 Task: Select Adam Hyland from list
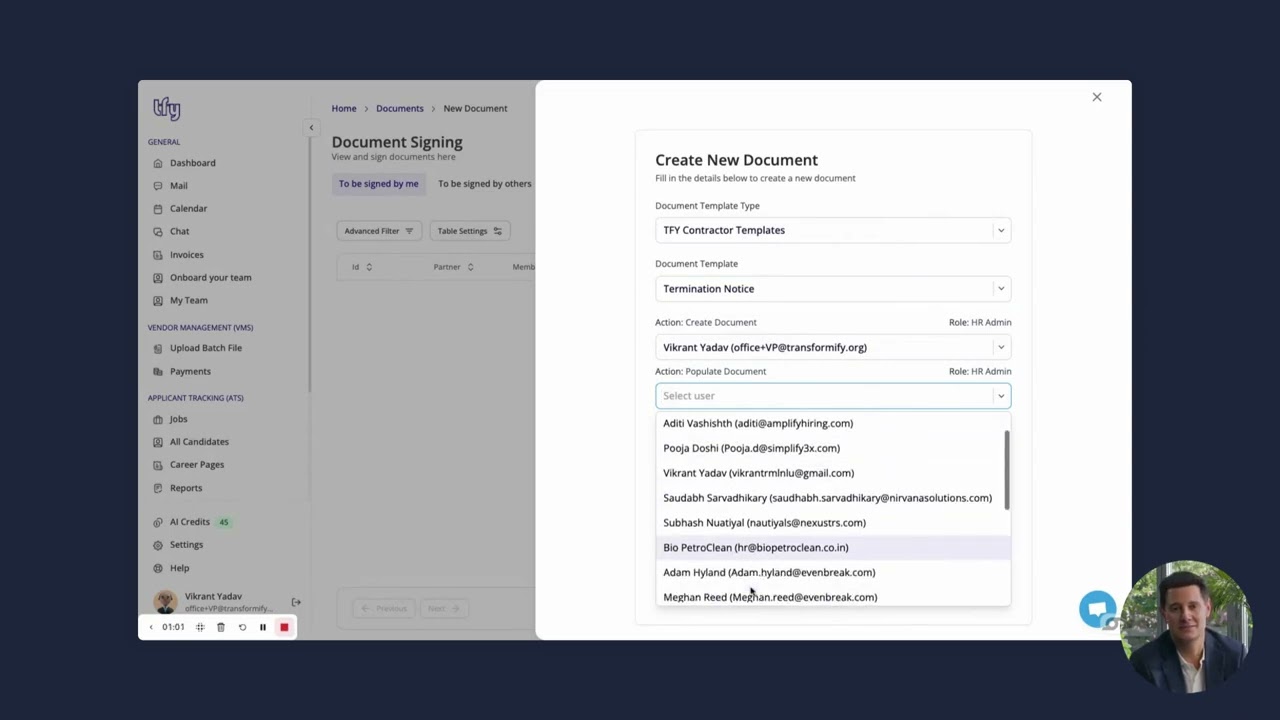[x=833, y=572]
